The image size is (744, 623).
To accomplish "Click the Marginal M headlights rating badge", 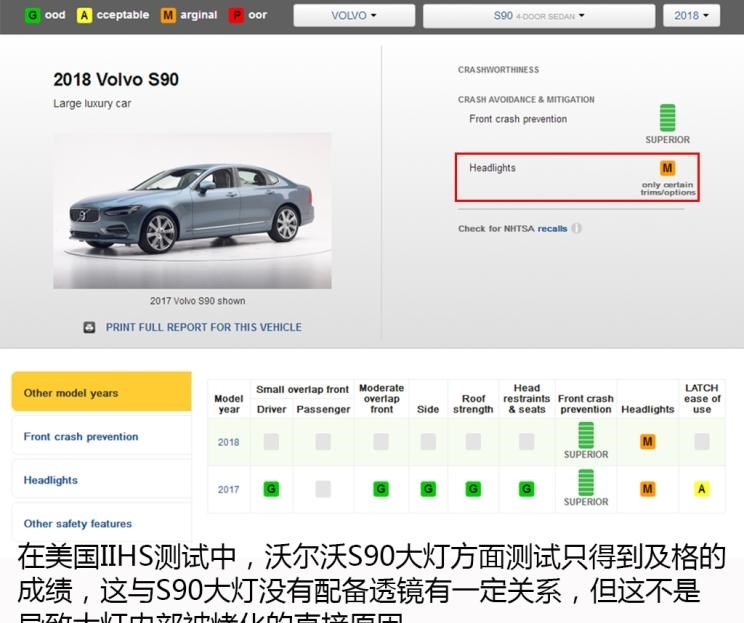I will click(668, 168).
